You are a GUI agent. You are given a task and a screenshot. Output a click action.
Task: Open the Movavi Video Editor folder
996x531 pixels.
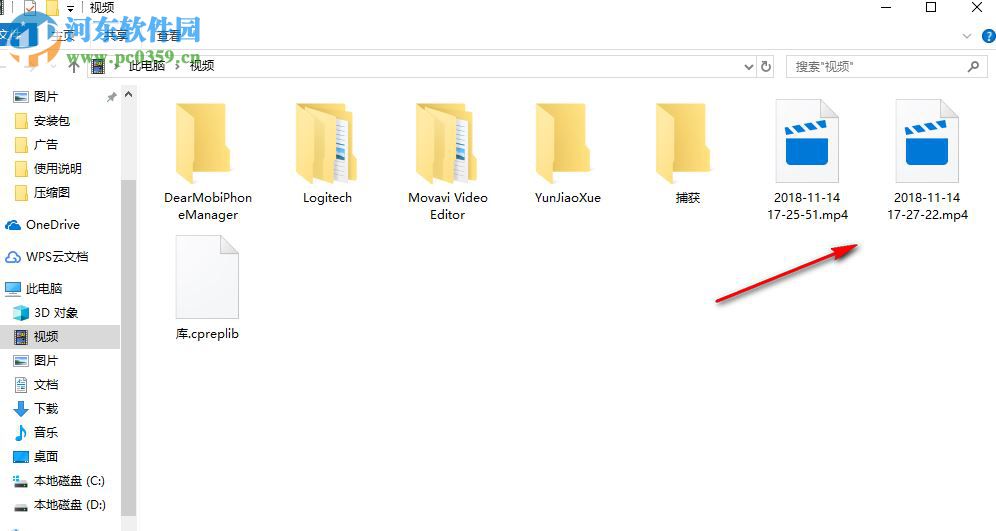coord(448,162)
